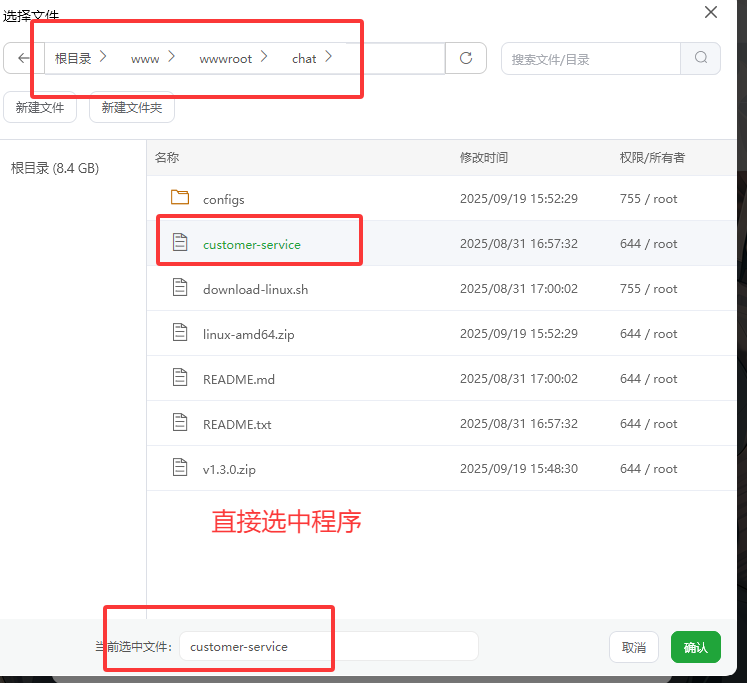This screenshot has height=683, width=747.
Task: Click the search magnifier icon
Action: point(700,58)
